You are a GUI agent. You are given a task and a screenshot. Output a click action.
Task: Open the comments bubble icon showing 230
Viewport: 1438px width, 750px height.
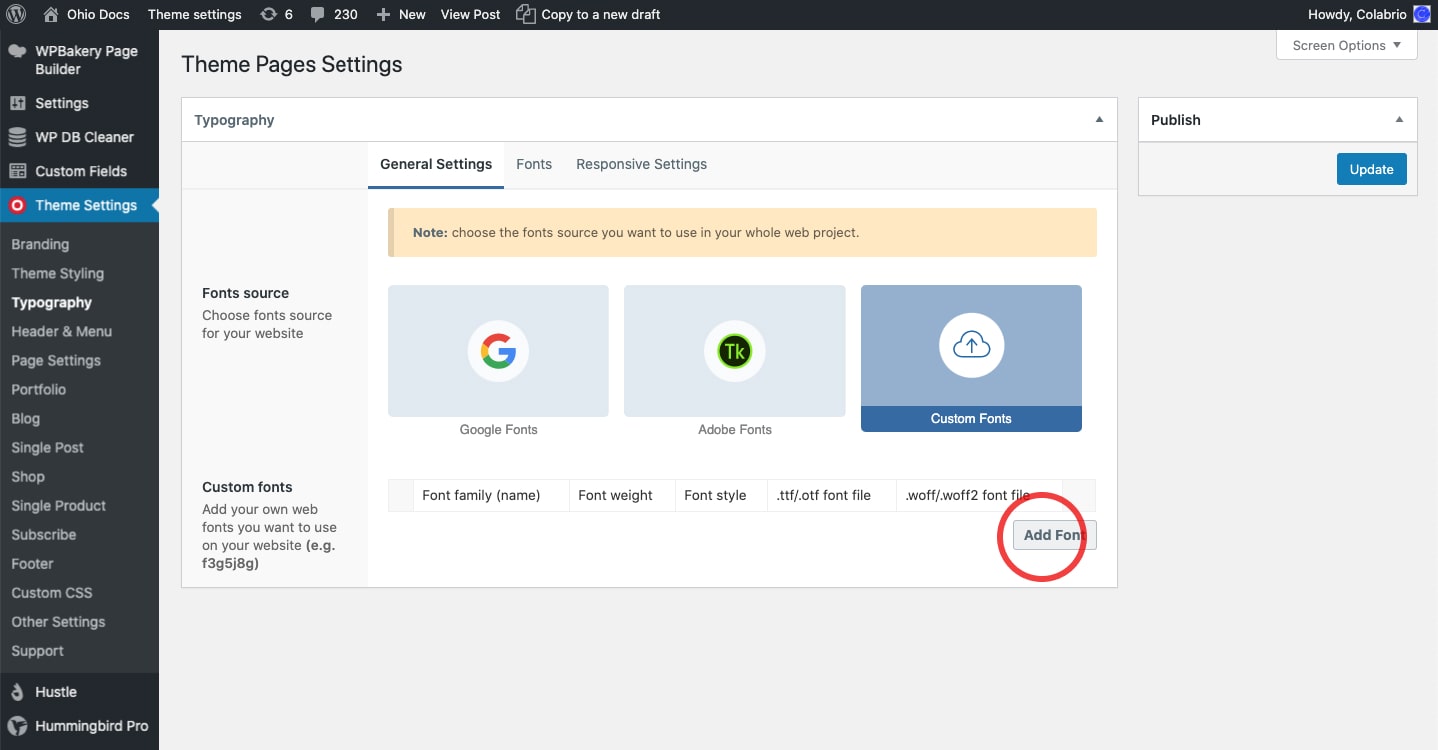click(x=317, y=15)
